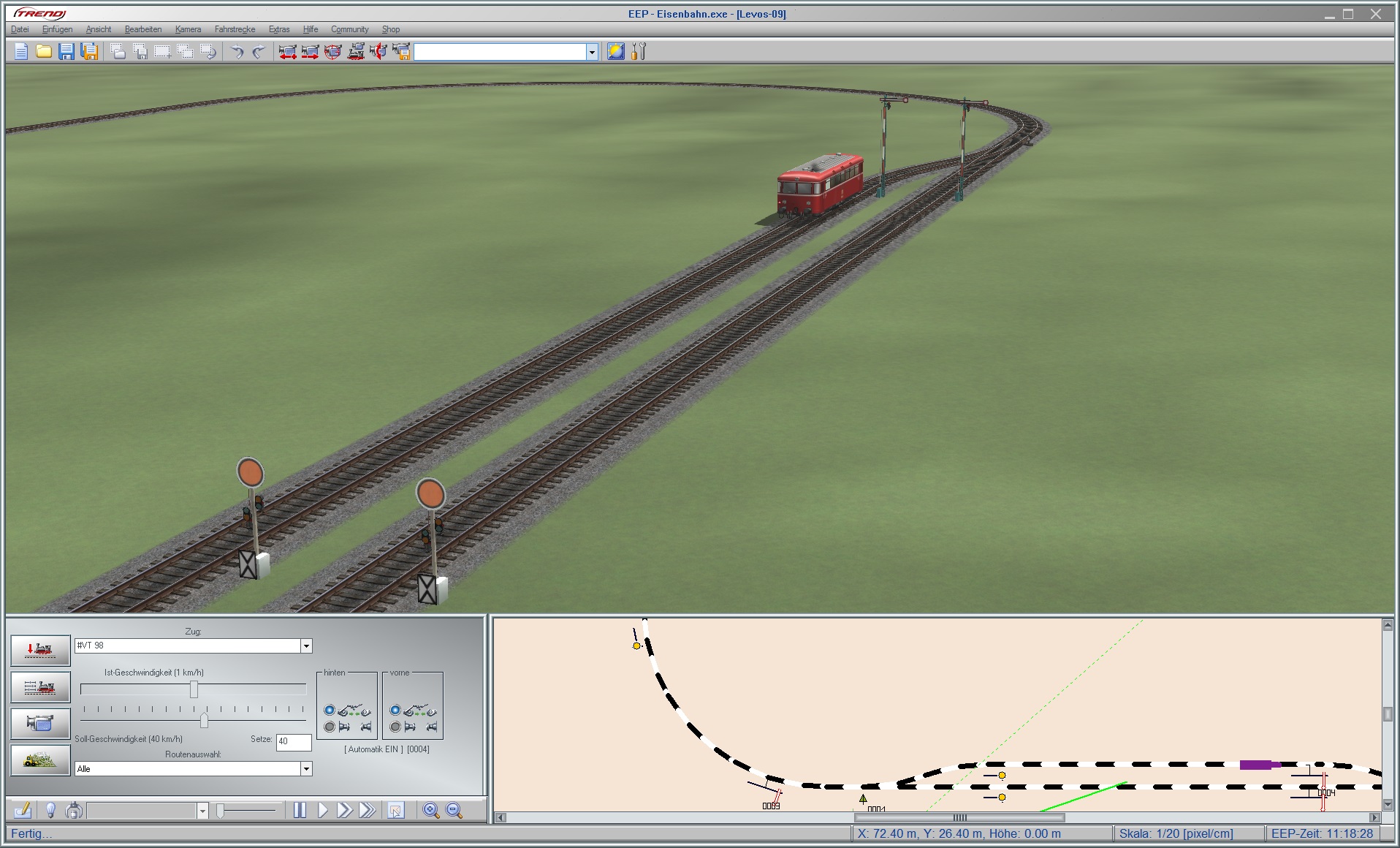Select the rear buffer-only radio button
The height and width of the screenshot is (848, 1400).
pos(330,727)
